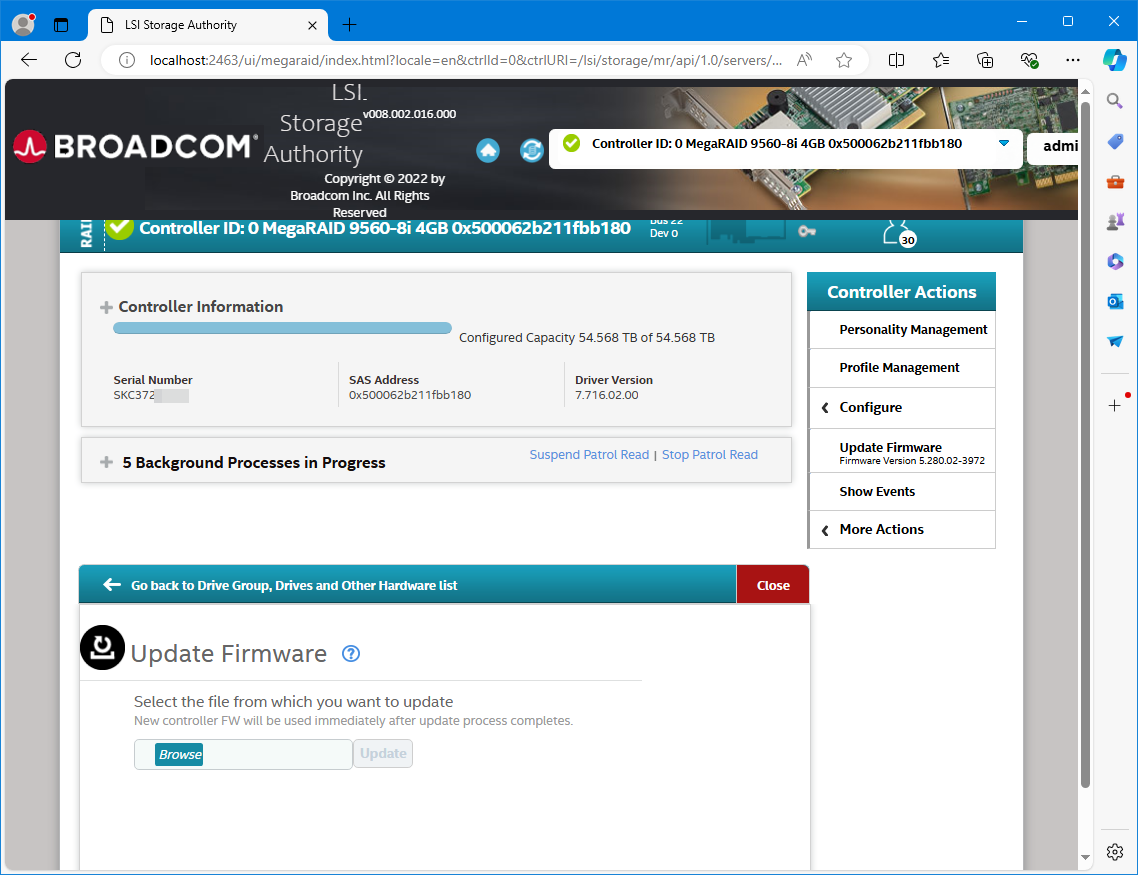Open the sidebar paper plane icon

[1115, 341]
